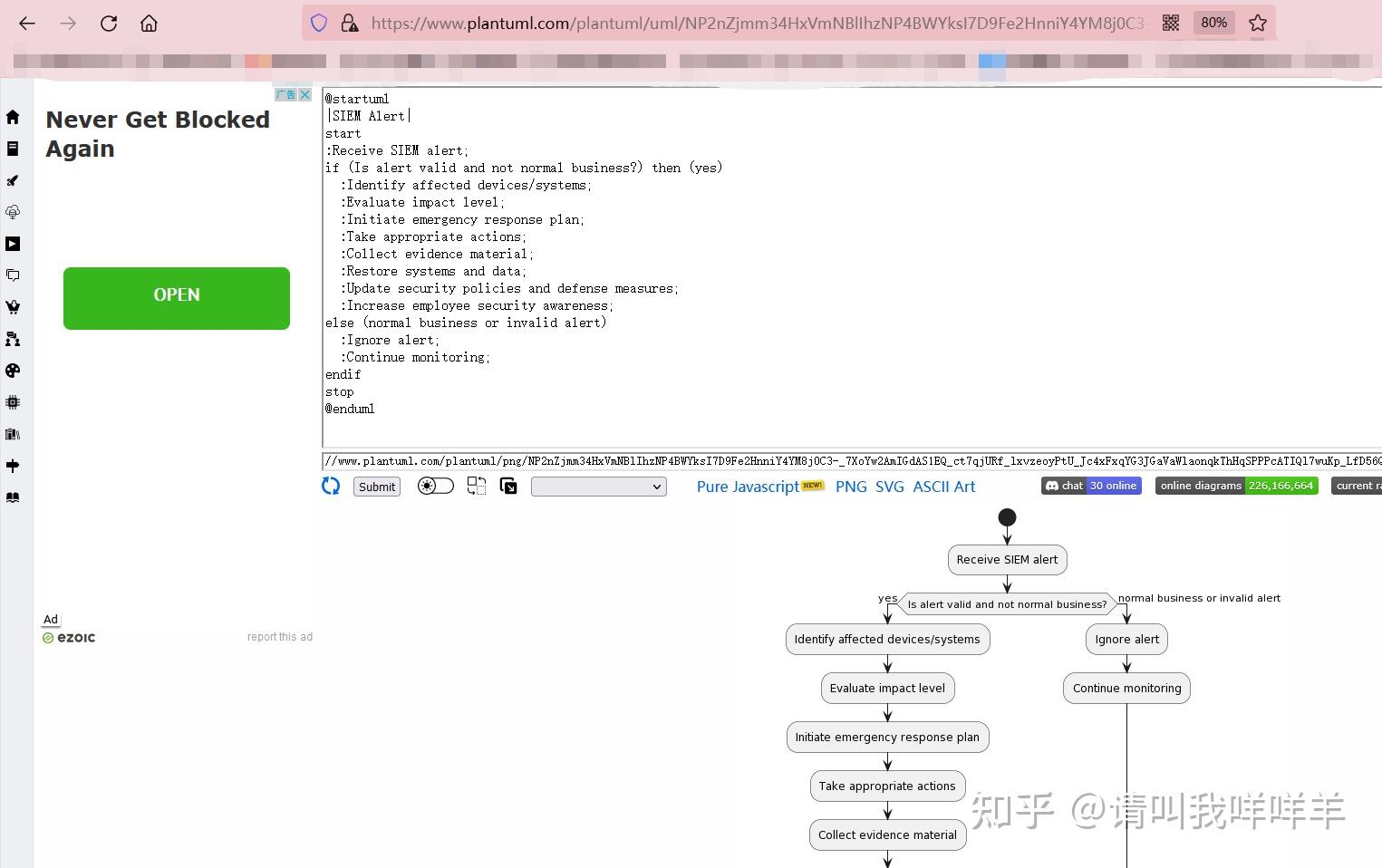1382x868 pixels.
Task: Click the 80% zoom control in the address bar
Action: pyautogui.click(x=1213, y=22)
